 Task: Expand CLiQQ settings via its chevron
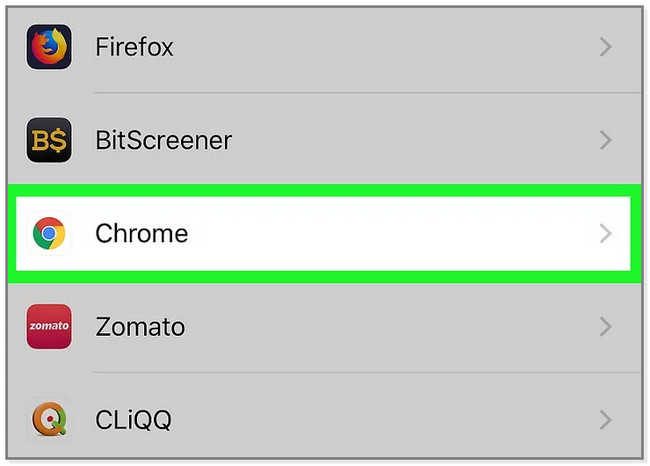coord(606,420)
